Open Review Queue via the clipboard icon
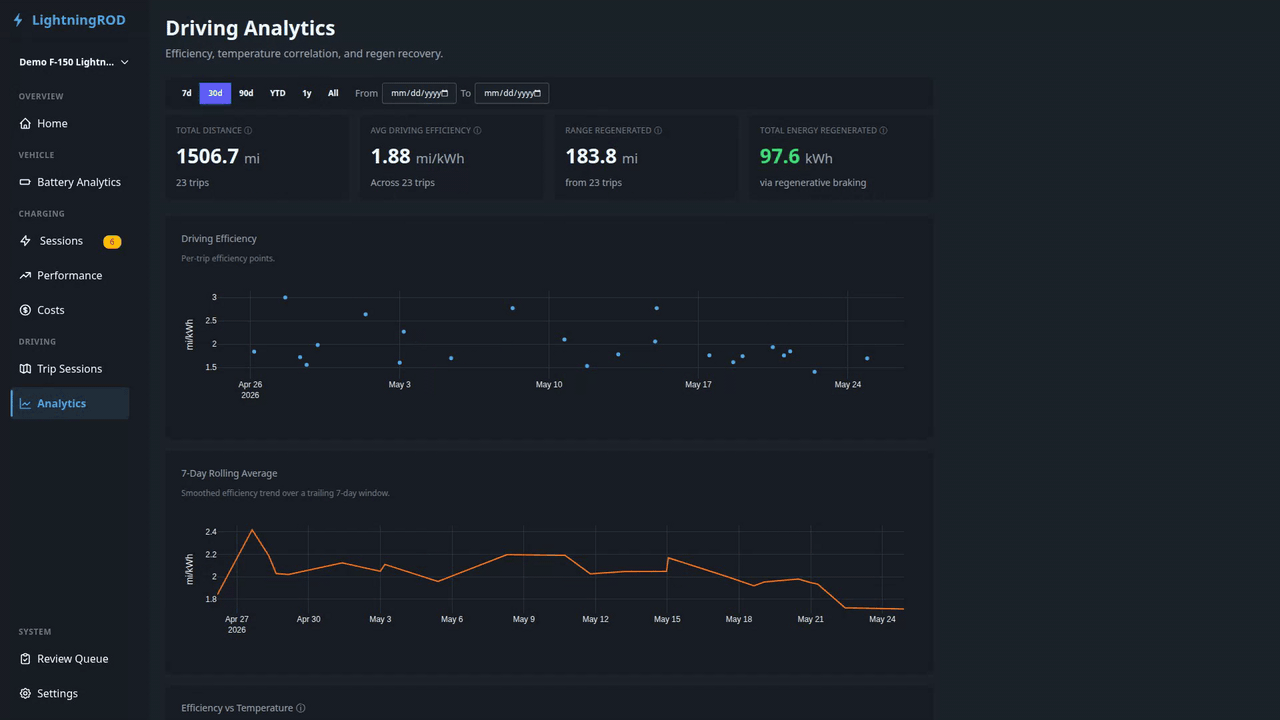The image size is (1280, 720). tap(25, 659)
